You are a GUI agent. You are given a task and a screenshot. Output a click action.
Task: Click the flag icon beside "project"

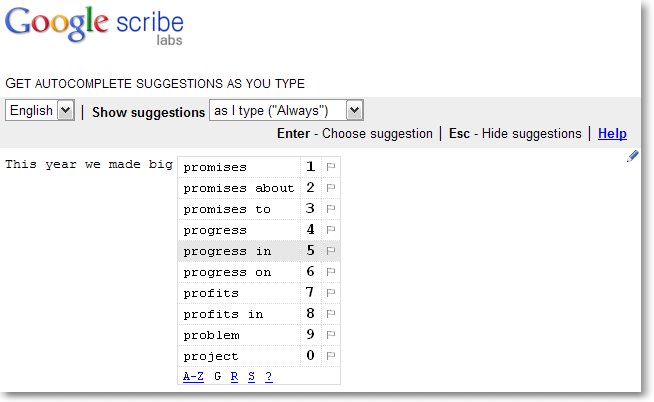(331, 356)
